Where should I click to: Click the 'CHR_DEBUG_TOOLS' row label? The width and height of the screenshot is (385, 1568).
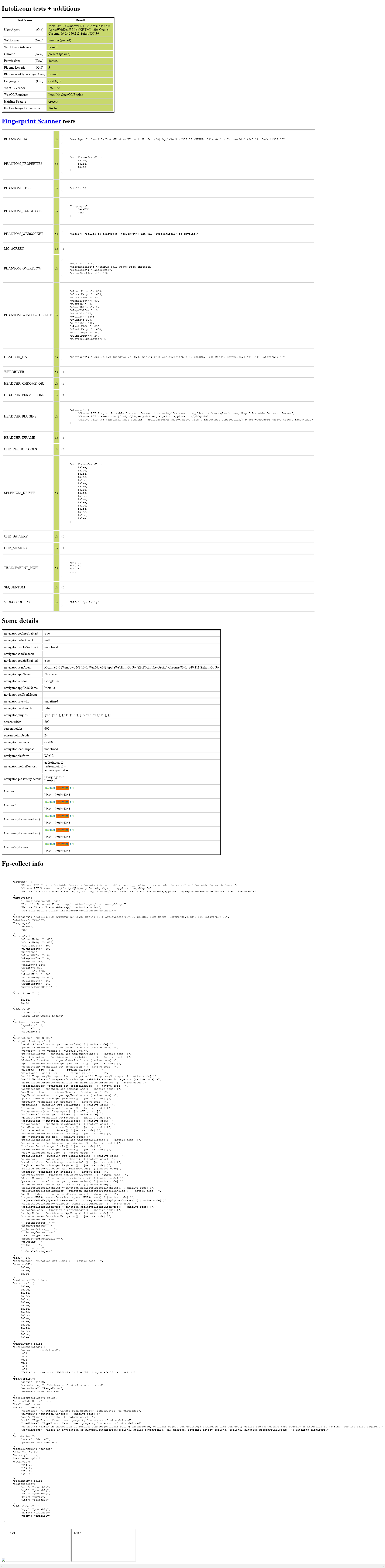(20, 449)
